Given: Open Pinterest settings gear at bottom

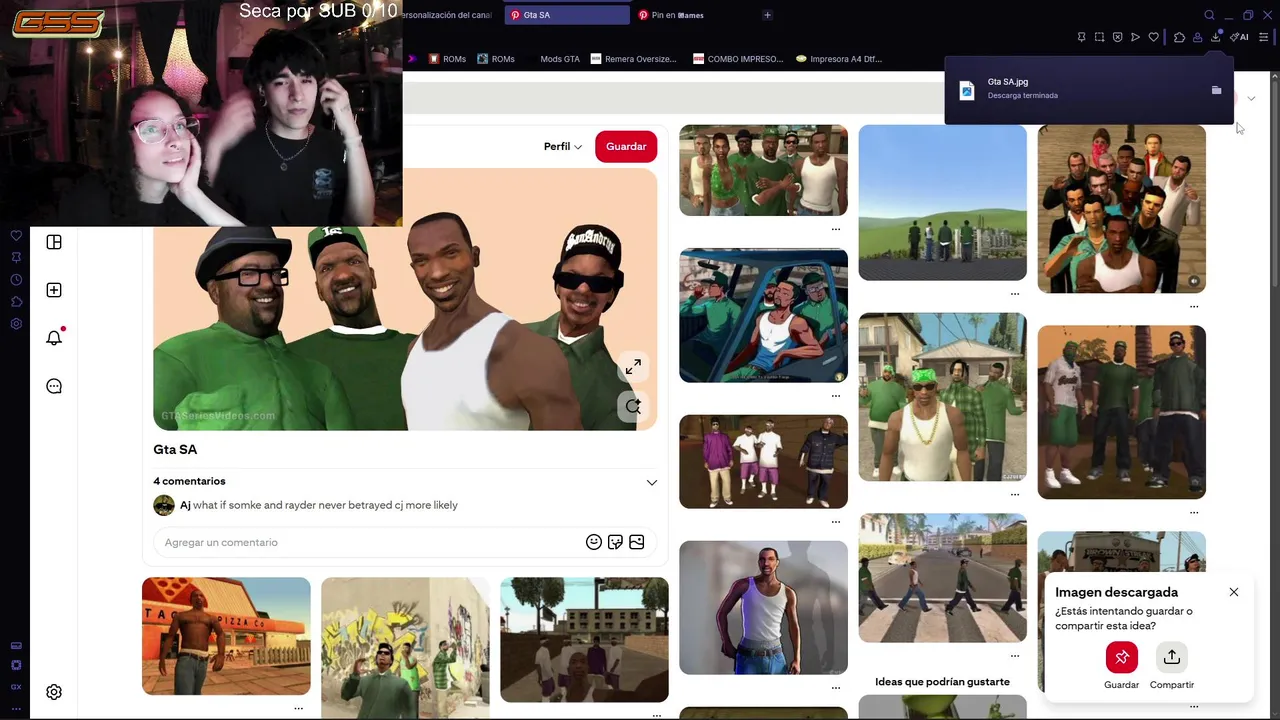Looking at the screenshot, I should [54, 692].
